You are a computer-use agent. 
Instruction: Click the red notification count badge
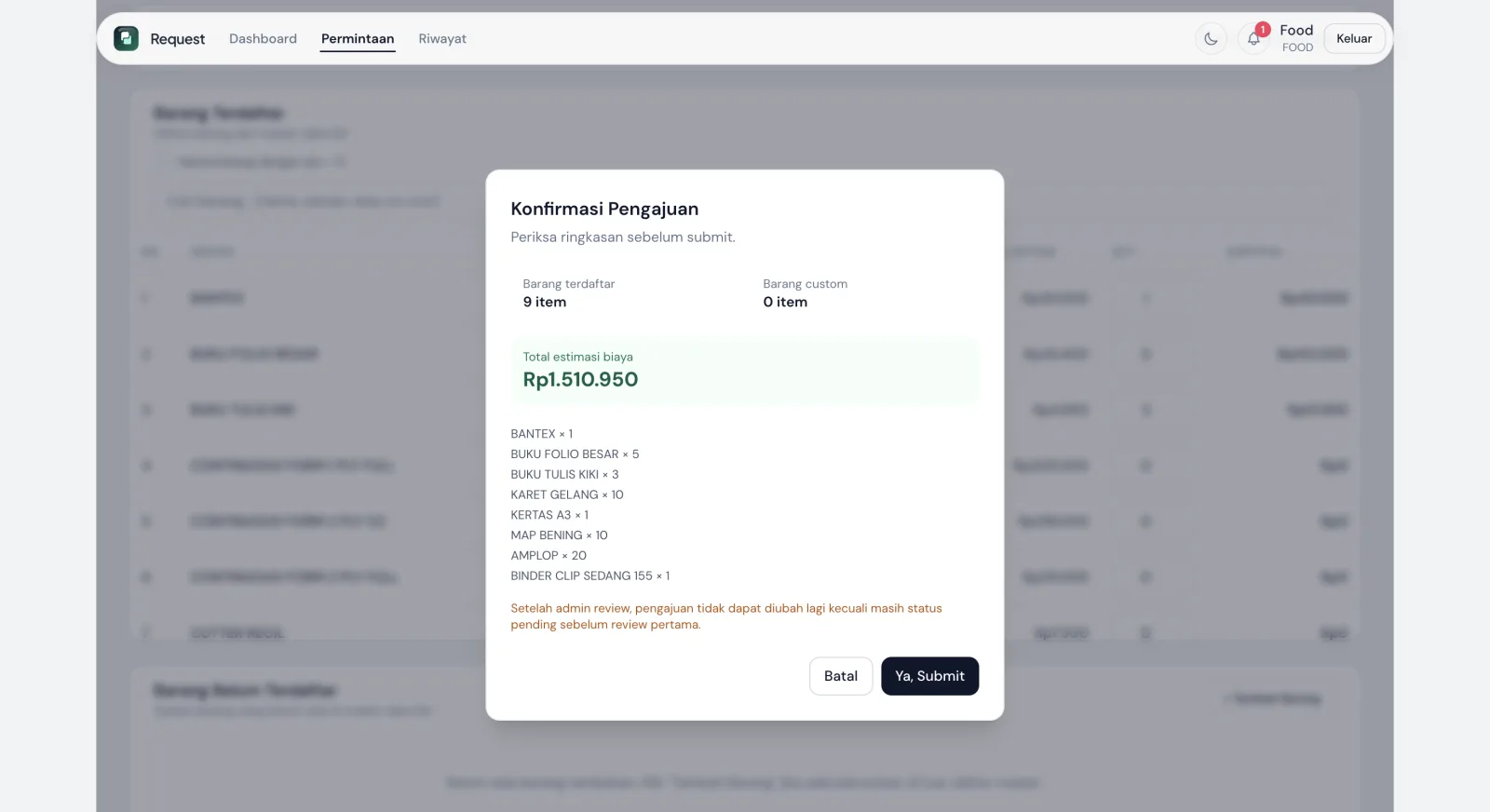(1263, 30)
